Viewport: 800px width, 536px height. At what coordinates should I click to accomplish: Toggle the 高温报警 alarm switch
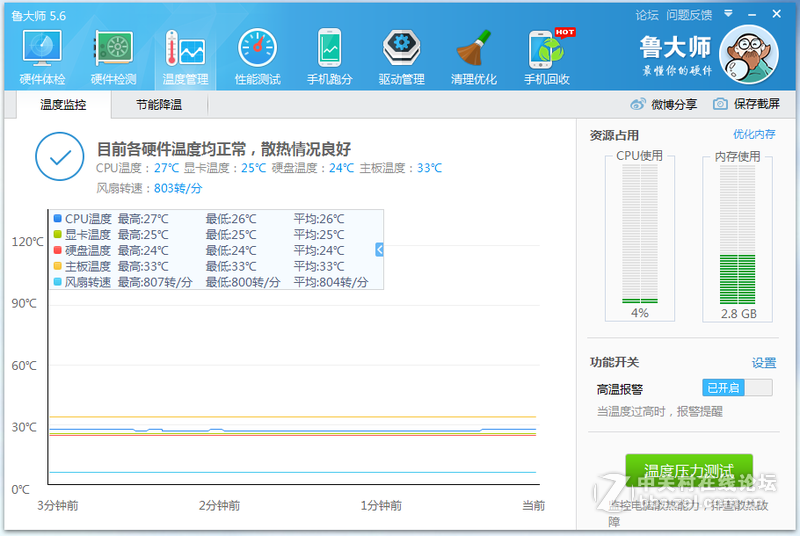click(x=737, y=388)
